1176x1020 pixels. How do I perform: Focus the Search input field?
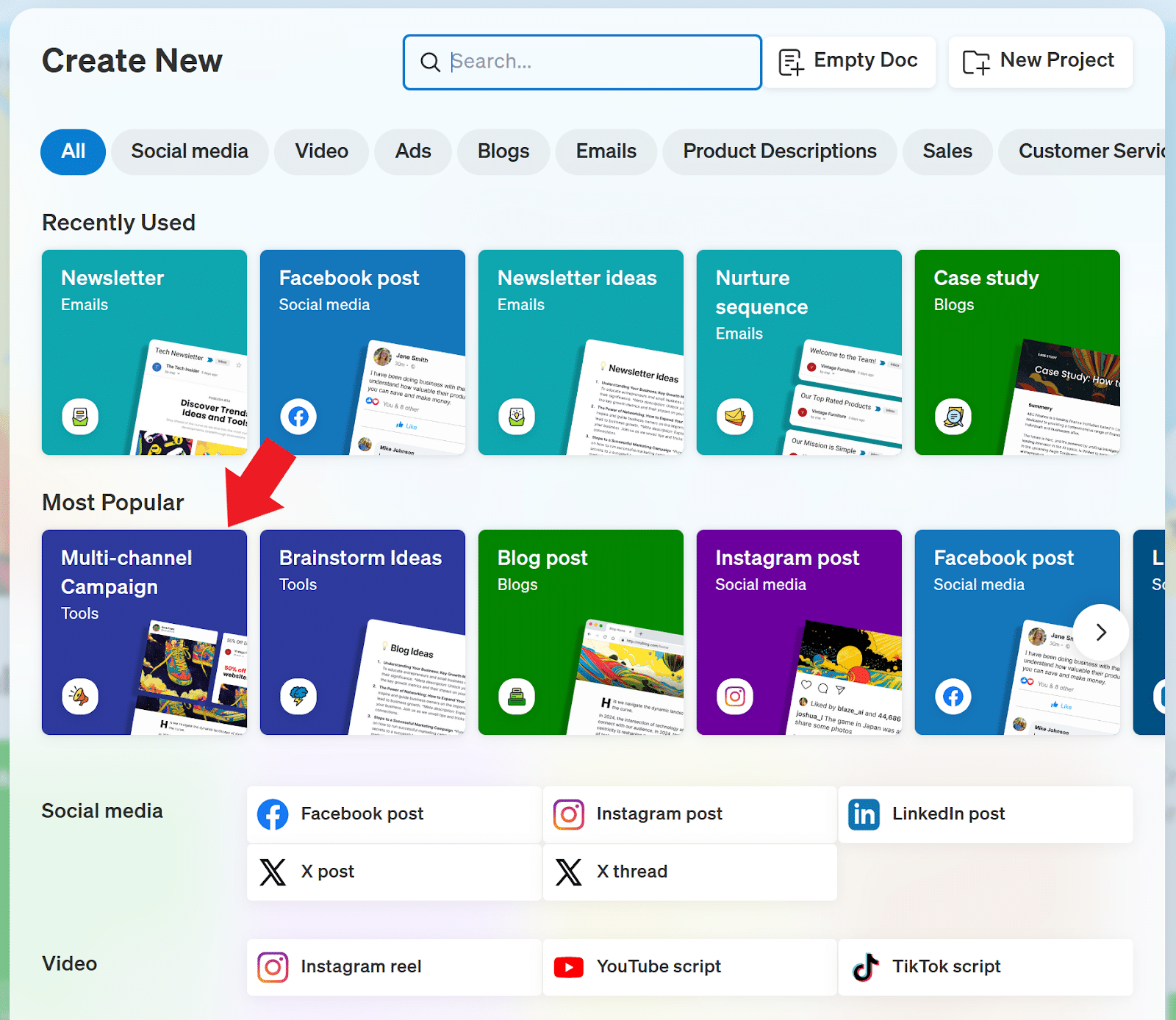pyautogui.click(x=582, y=62)
